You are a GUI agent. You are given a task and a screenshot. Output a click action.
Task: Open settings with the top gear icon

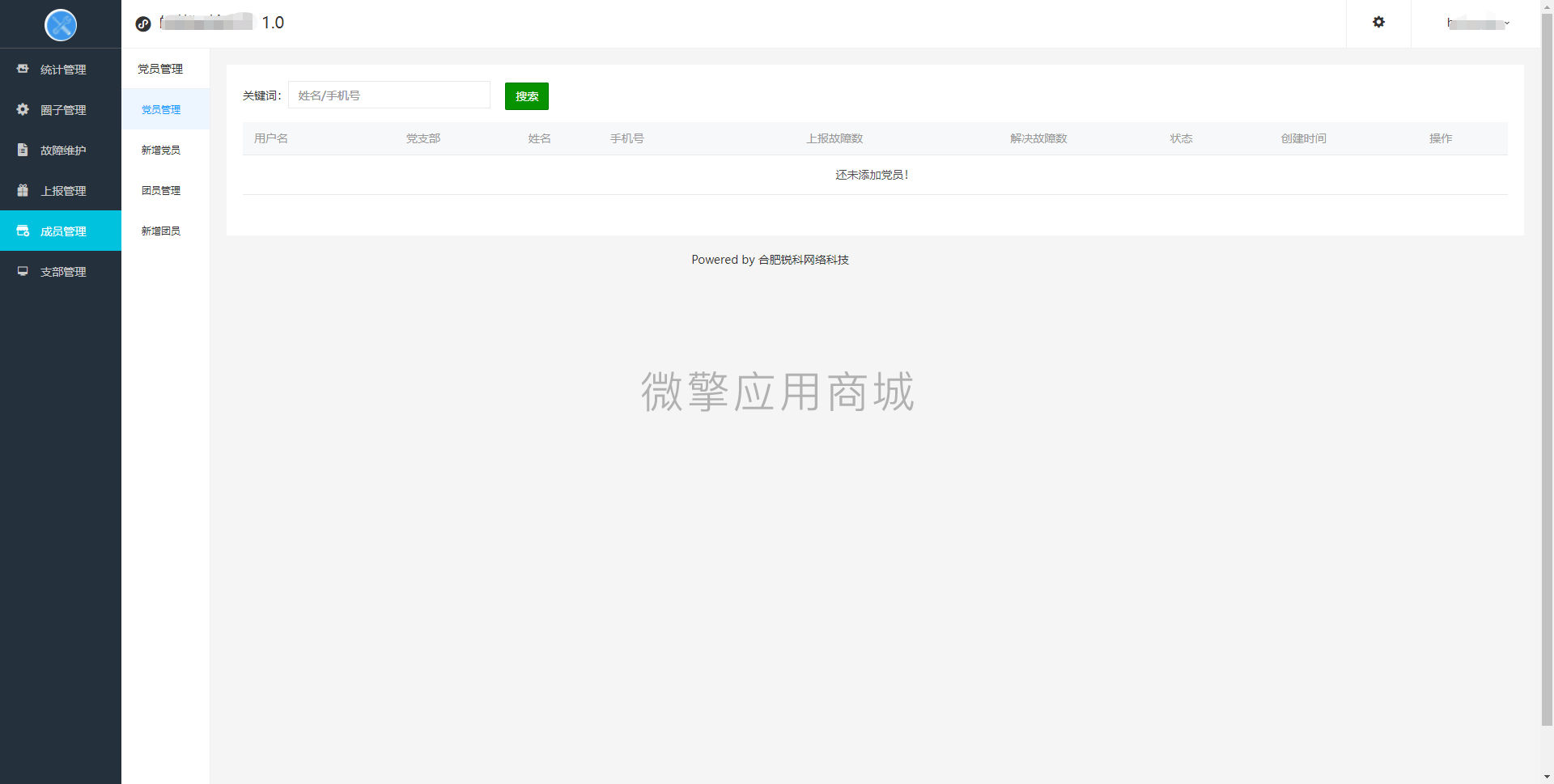pos(1378,23)
